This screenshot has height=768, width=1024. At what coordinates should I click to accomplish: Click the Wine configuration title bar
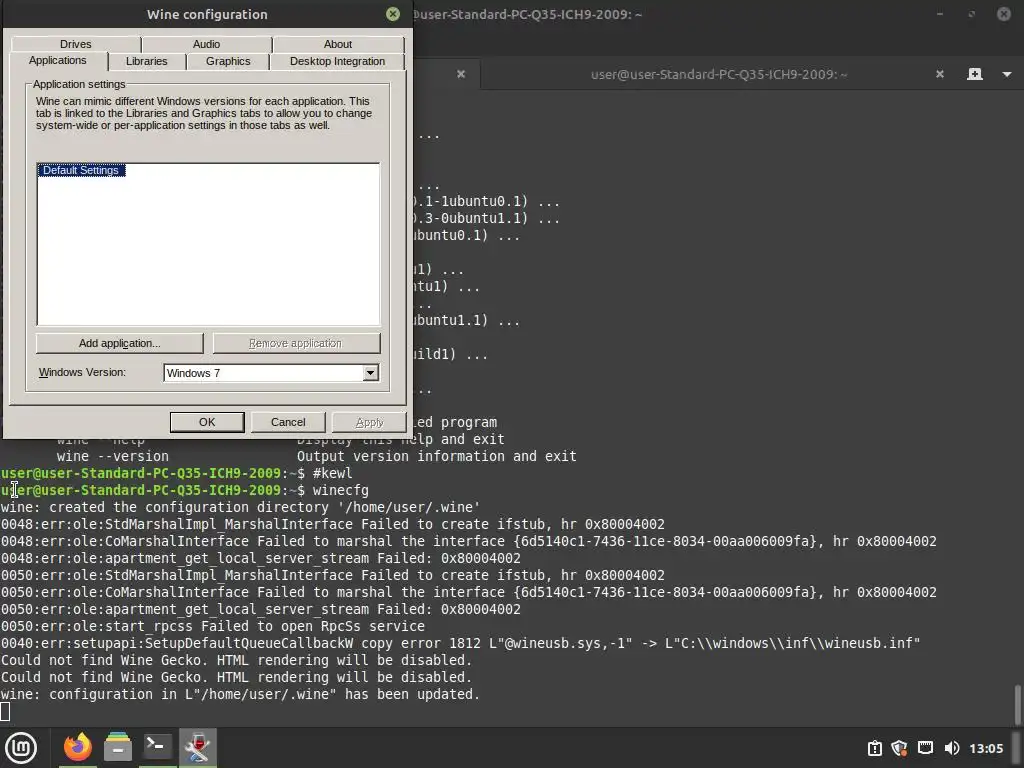tap(207, 14)
